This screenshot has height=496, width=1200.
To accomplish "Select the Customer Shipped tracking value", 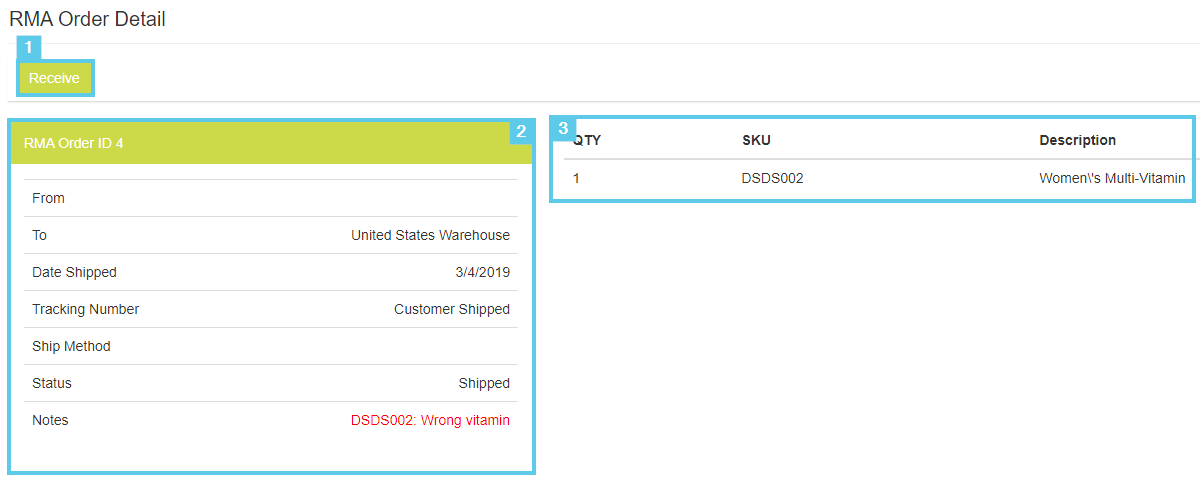I will (451, 309).
